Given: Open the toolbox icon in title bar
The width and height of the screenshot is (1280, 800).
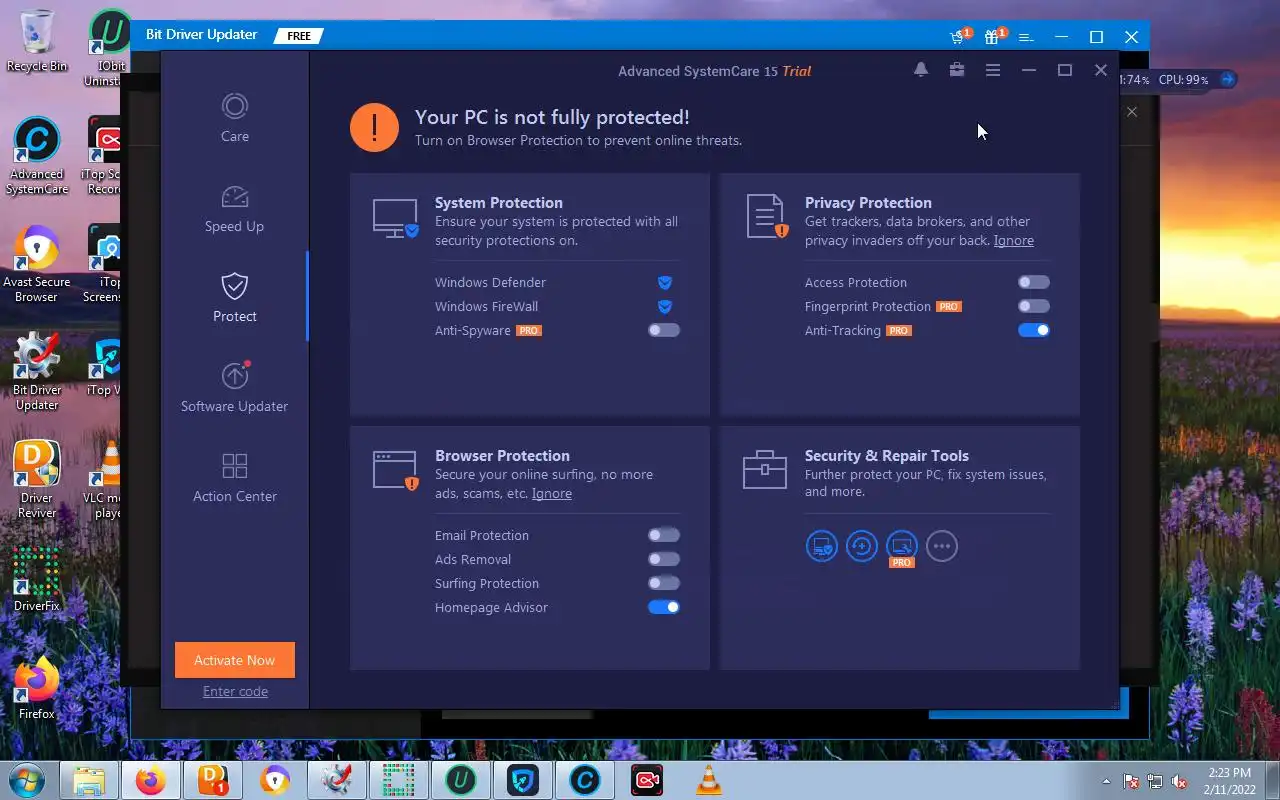Looking at the screenshot, I should pyautogui.click(x=957, y=70).
